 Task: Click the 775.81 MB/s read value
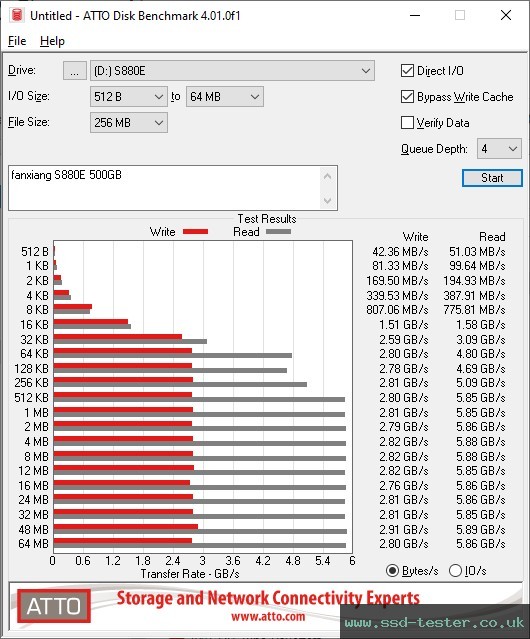tap(474, 310)
